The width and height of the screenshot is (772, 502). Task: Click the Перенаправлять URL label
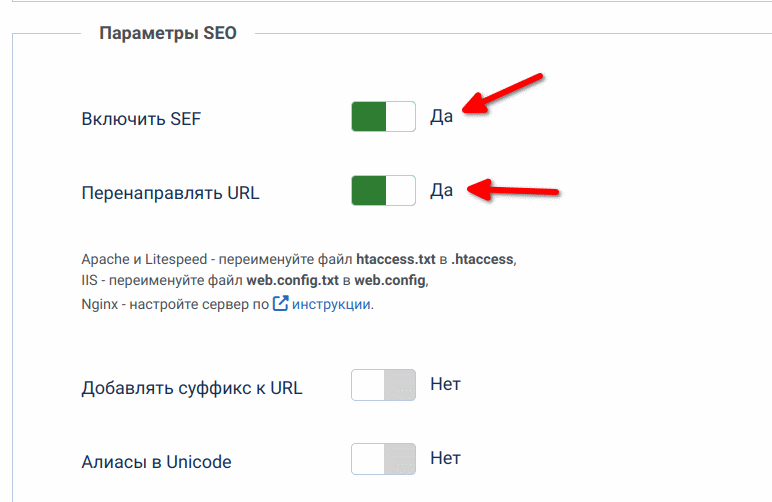click(x=170, y=193)
